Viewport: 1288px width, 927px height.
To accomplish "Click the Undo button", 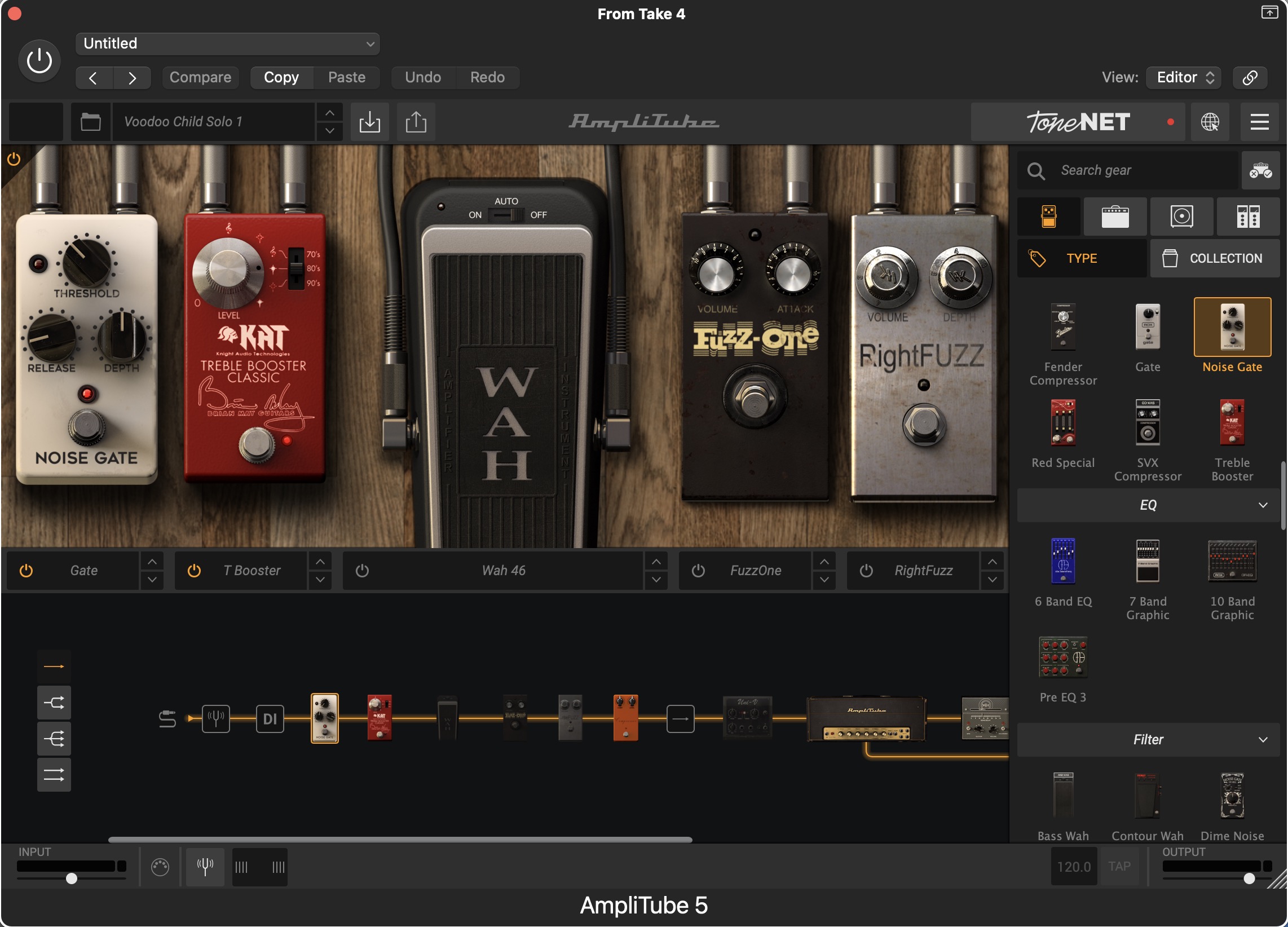I will (x=422, y=78).
